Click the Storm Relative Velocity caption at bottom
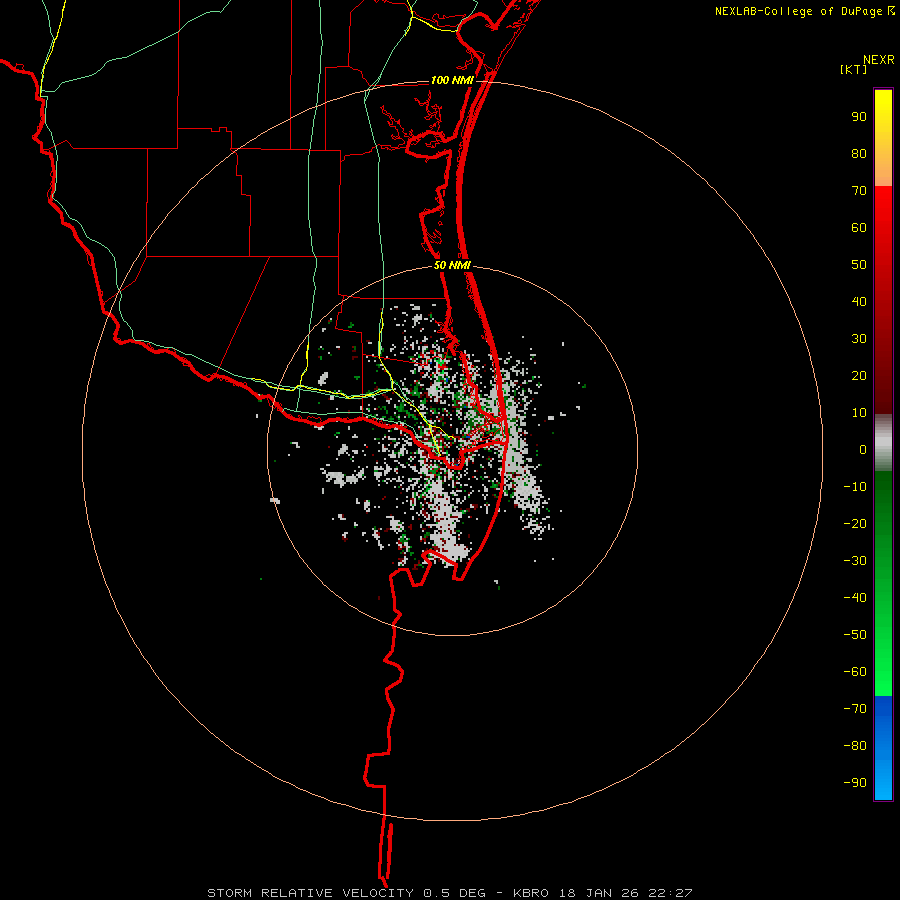 point(449,893)
